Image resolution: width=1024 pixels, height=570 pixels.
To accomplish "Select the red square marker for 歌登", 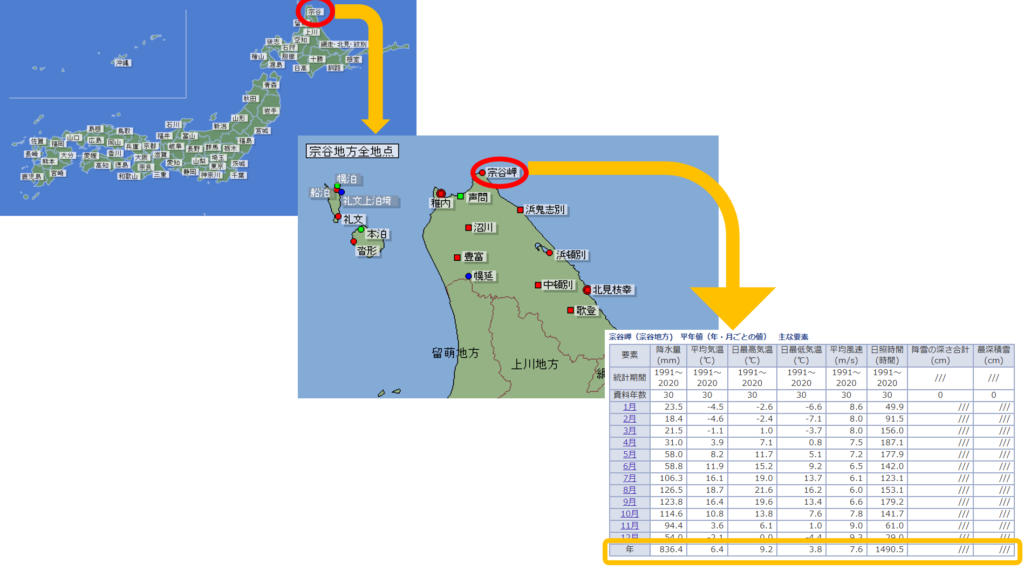I will [569, 310].
